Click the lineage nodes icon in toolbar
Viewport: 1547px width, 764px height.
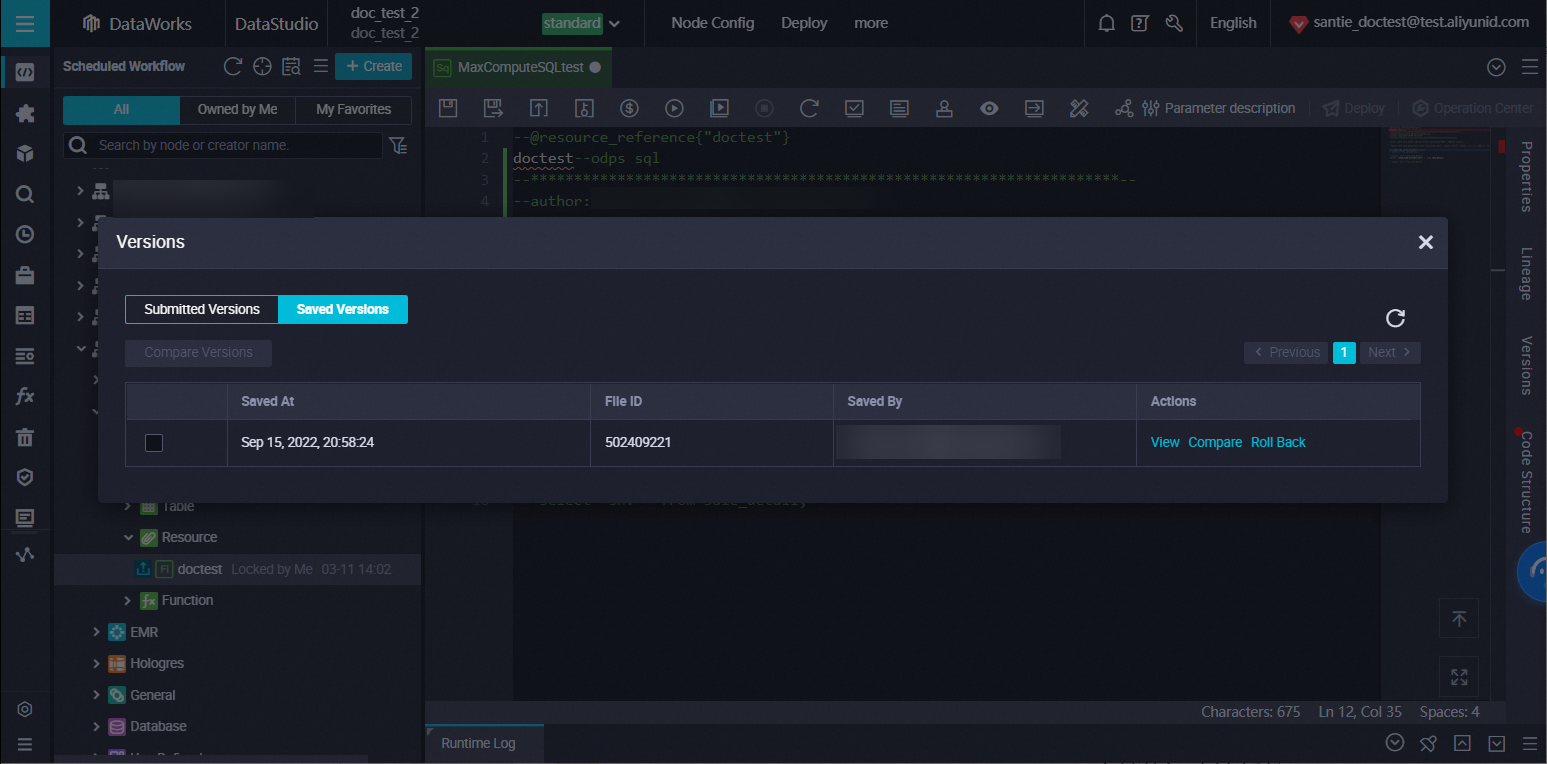[1124, 108]
